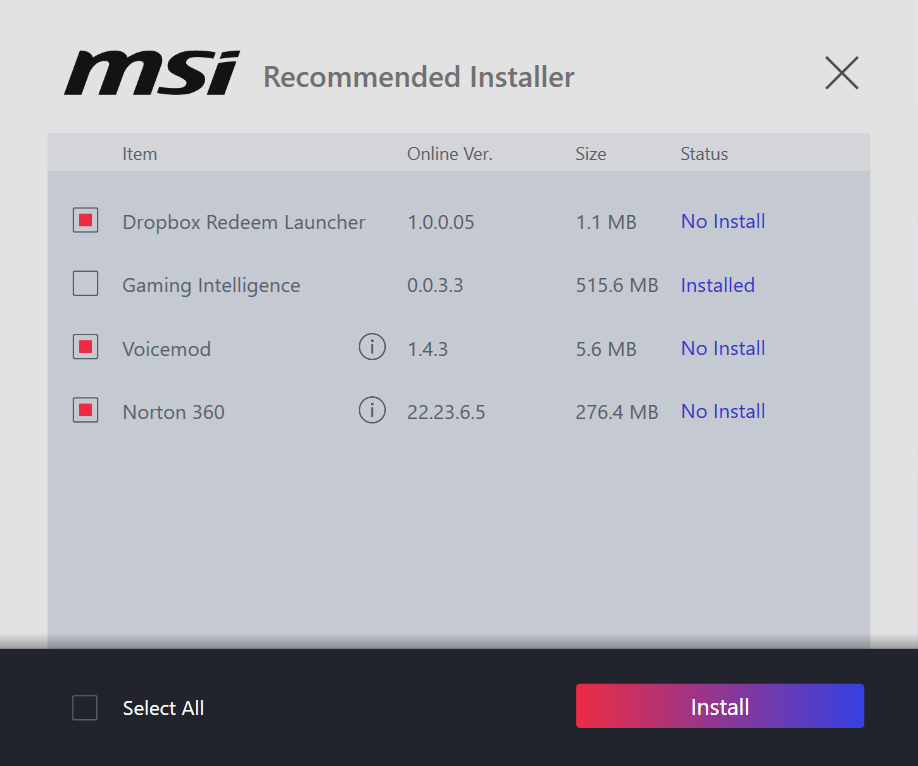Click Voicemod's "No Install" status link
This screenshot has width=918, height=766.
click(x=723, y=348)
